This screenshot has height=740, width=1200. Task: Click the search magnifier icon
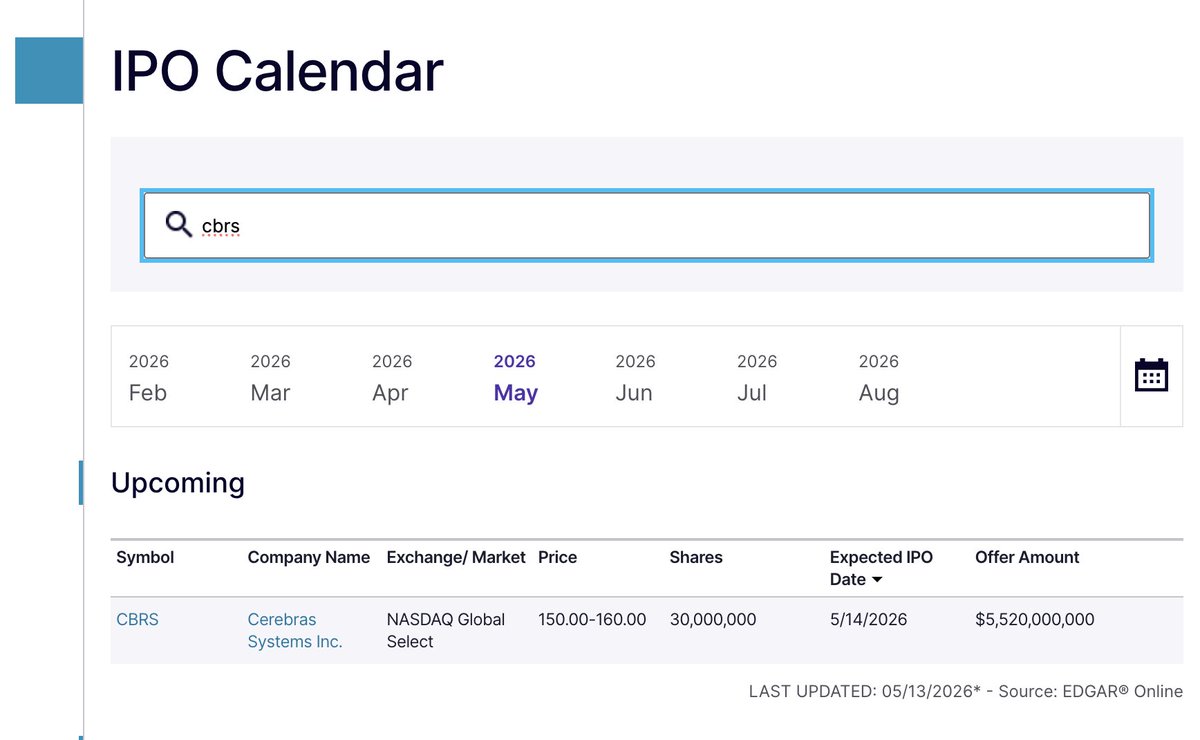click(179, 224)
